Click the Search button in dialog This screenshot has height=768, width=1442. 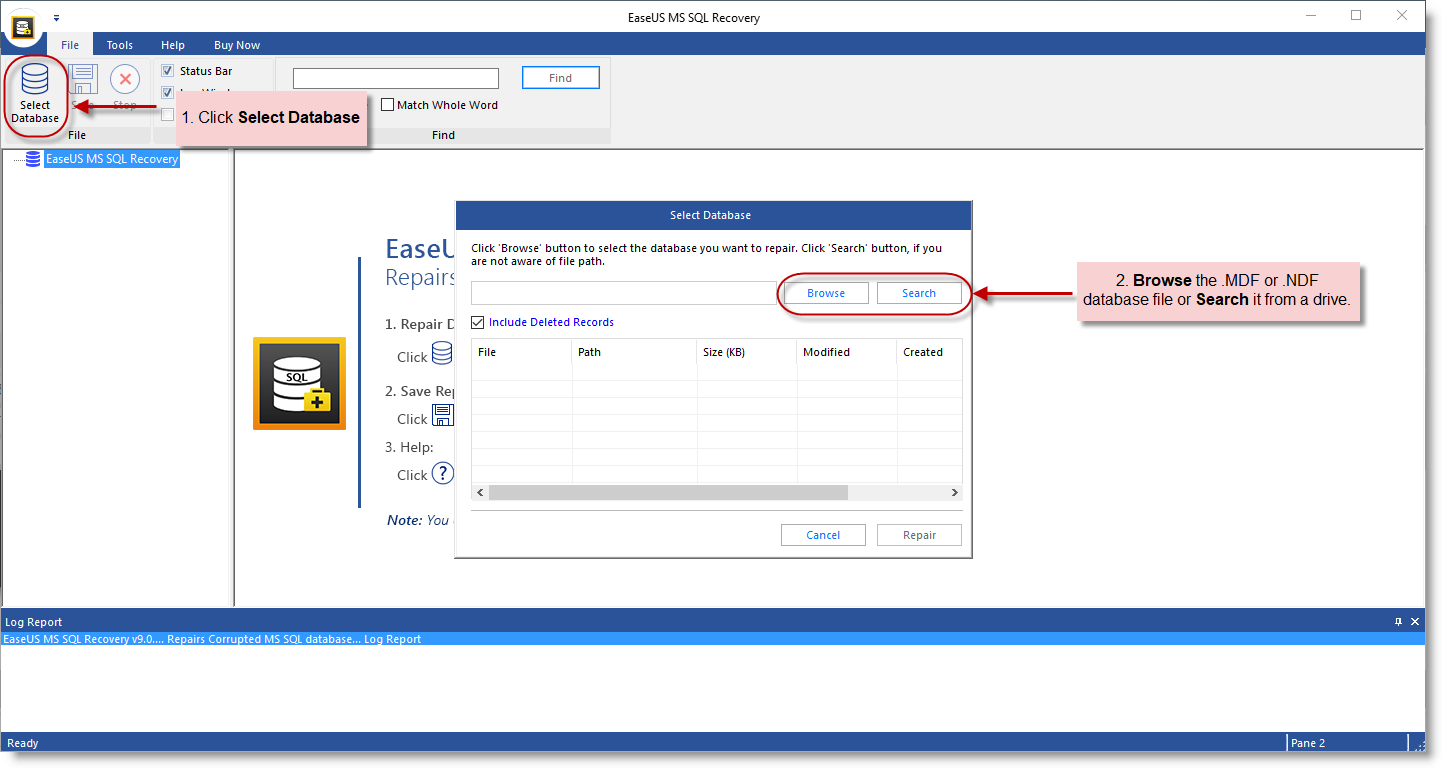click(x=919, y=293)
